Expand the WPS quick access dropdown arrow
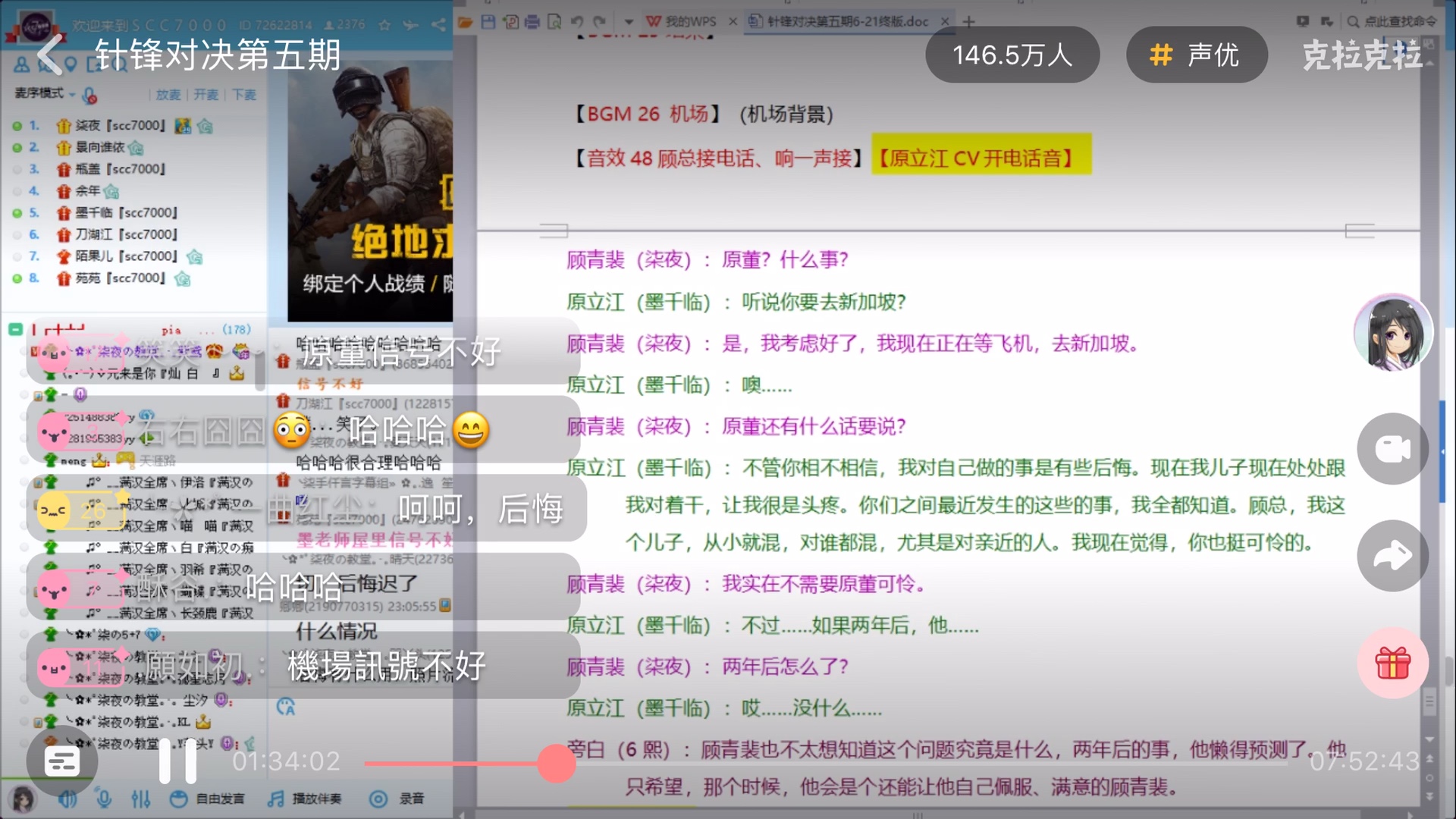Image resolution: width=1456 pixels, height=819 pixels. (x=629, y=22)
